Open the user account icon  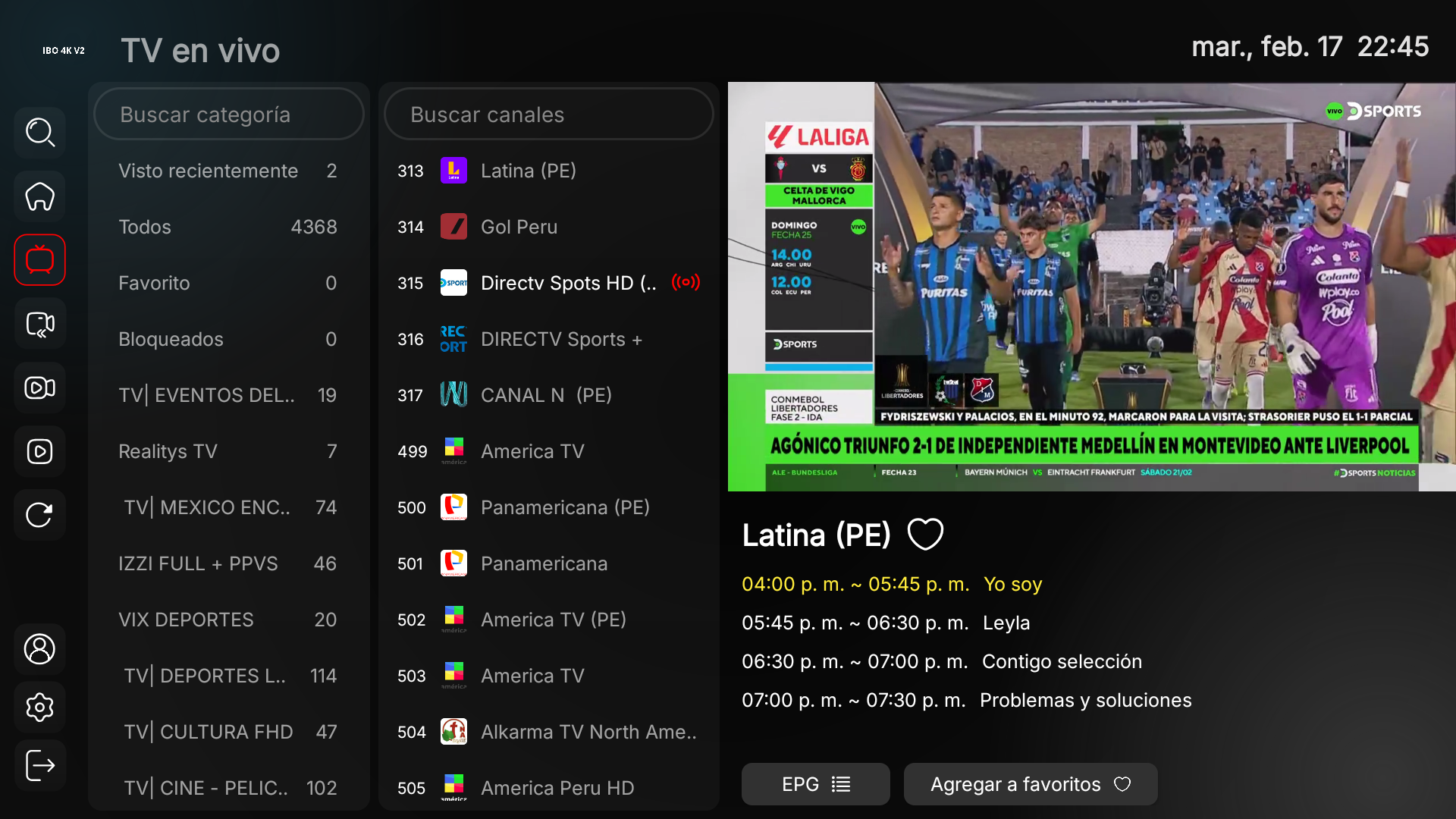(39, 649)
